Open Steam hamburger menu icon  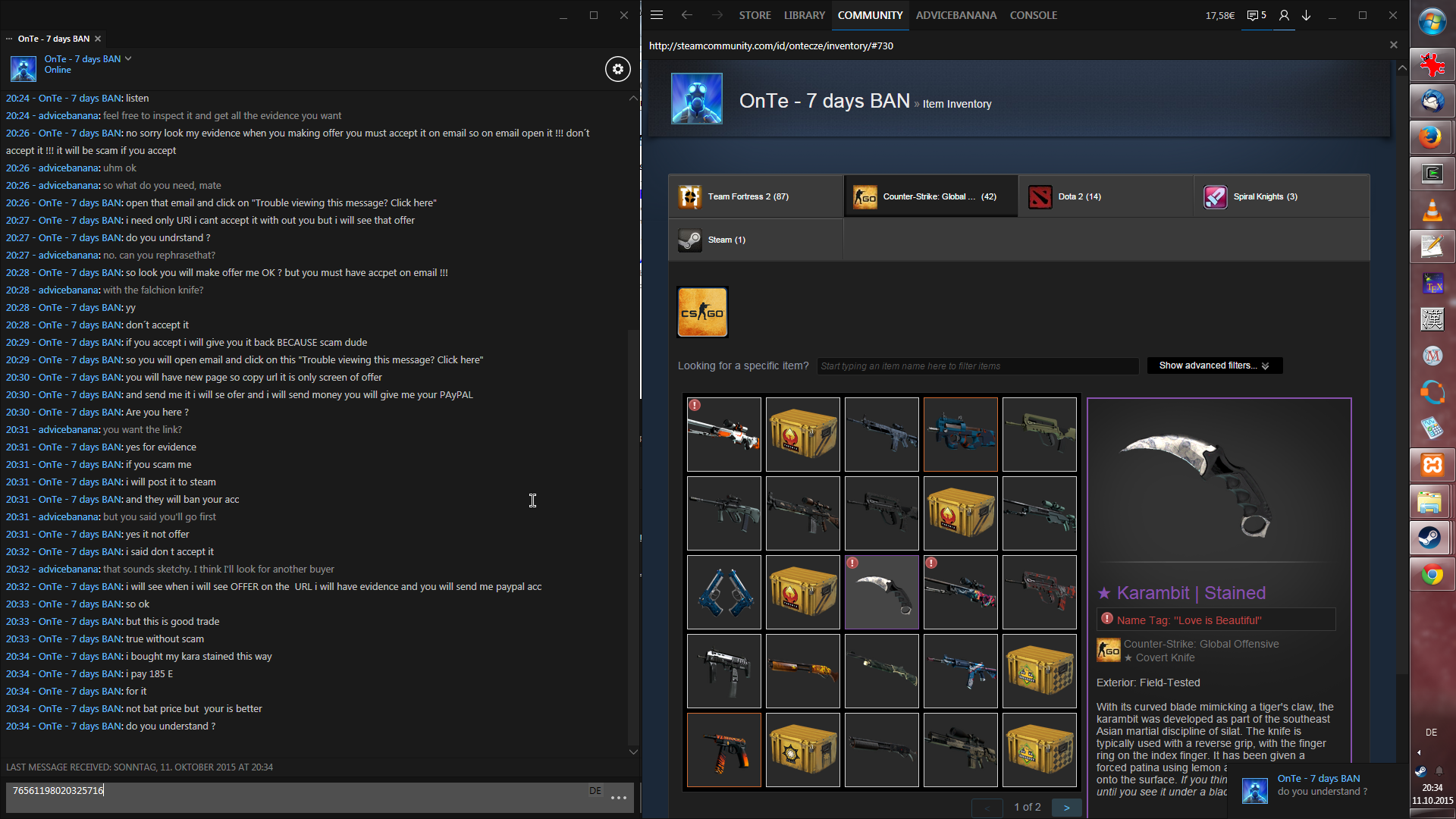657,15
